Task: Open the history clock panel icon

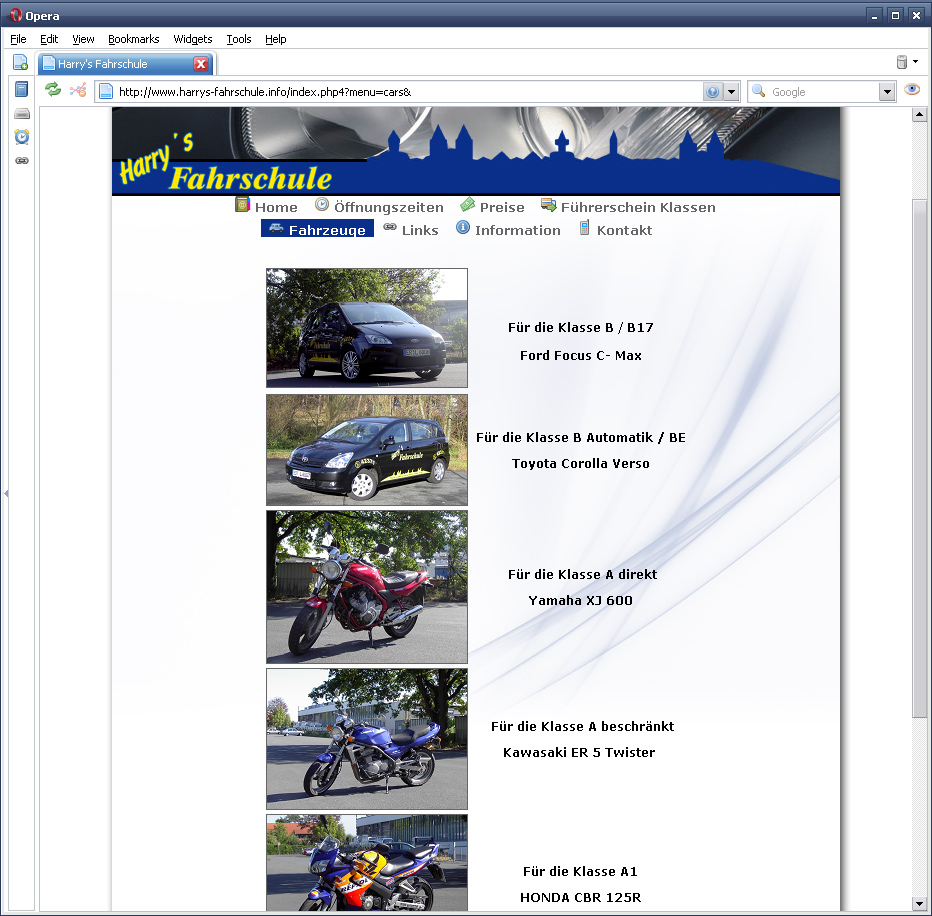Action: click(21, 137)
